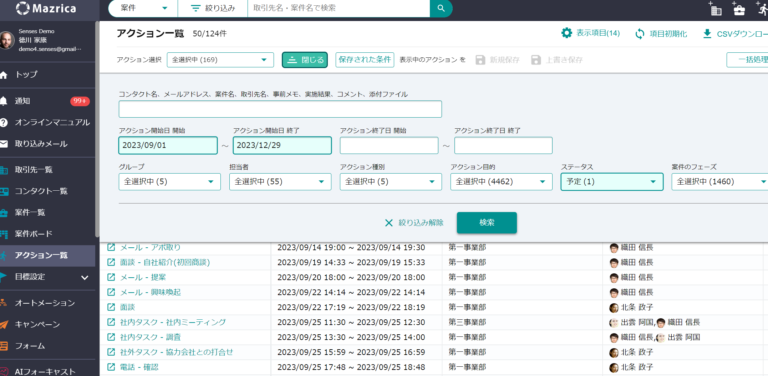Click date cell 2023/09/20 18:00 ~ 2023/09/20 18:00
This screenshot has height=376, width=768.
click(x=351, y=278)
